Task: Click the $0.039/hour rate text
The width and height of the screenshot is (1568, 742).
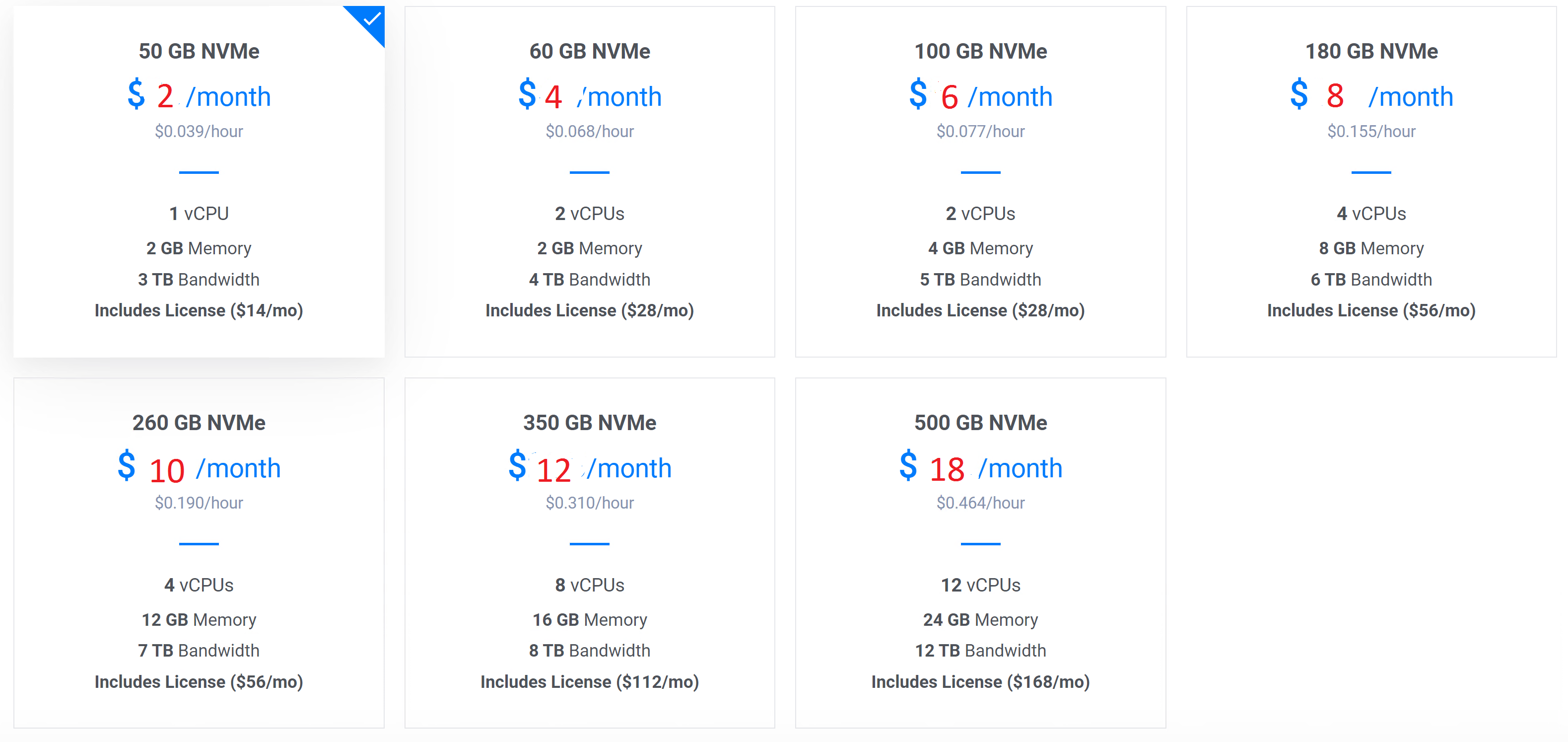Action: click(199, 132)
